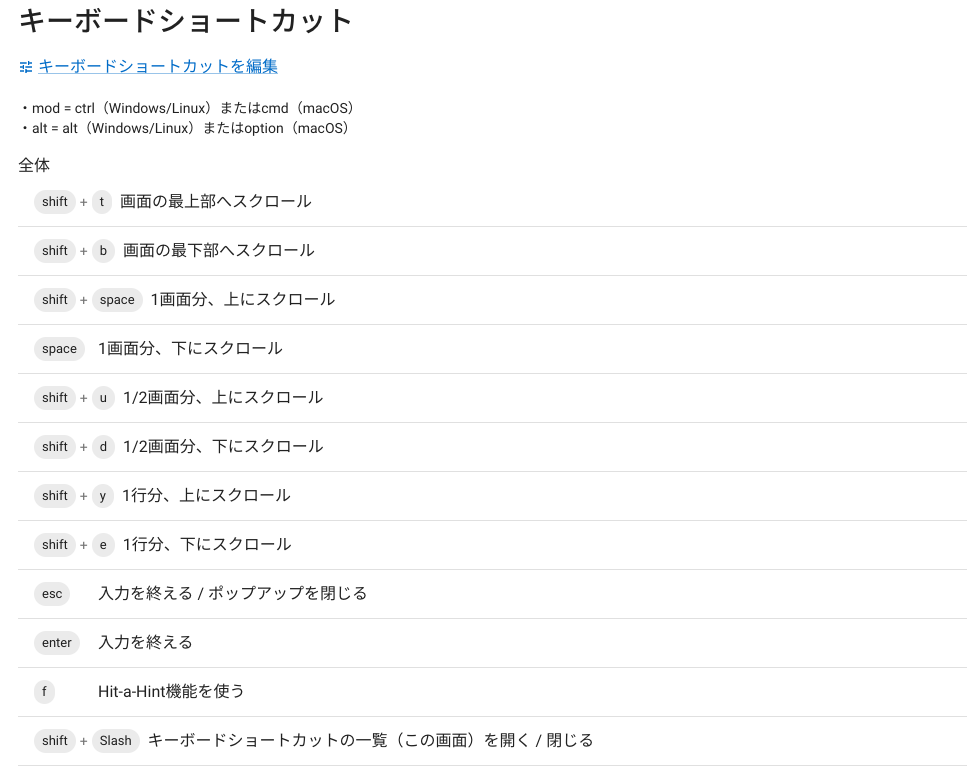Click 1行分、上にスクロール description
Viewport: 967px width, 767px height.
click(x=206, y=496)
